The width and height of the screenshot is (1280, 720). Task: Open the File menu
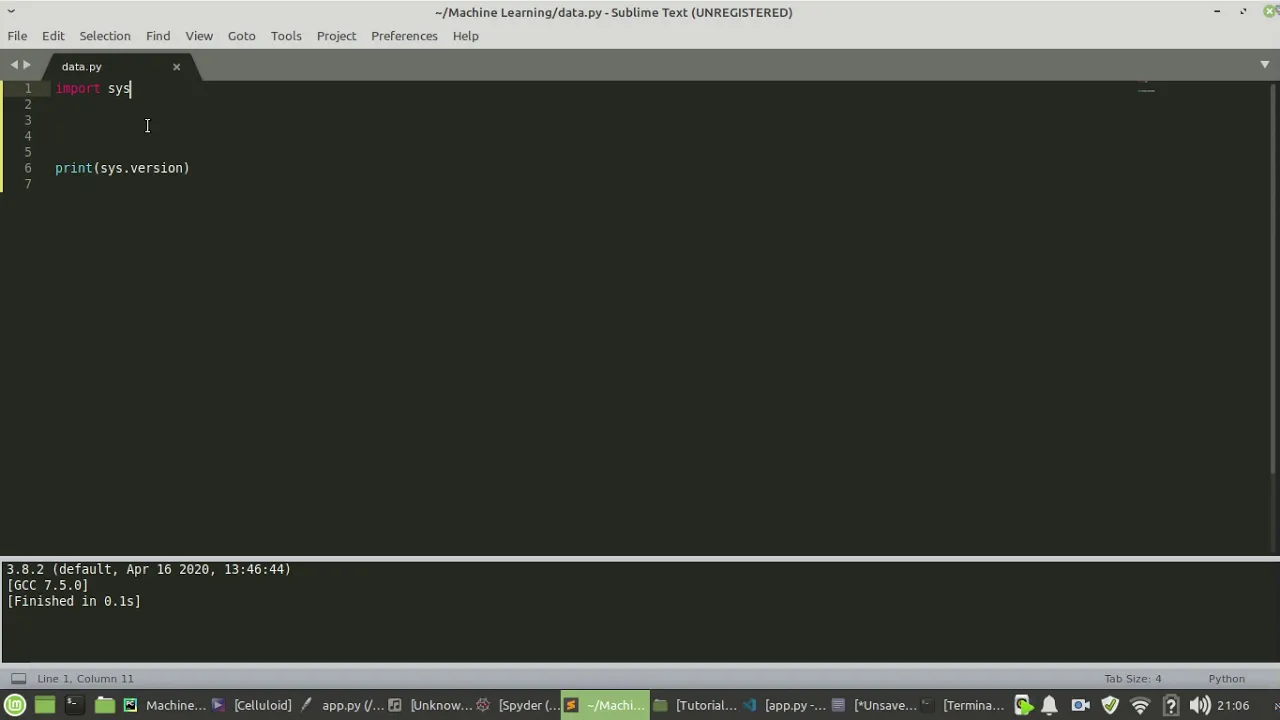(17, 36)
